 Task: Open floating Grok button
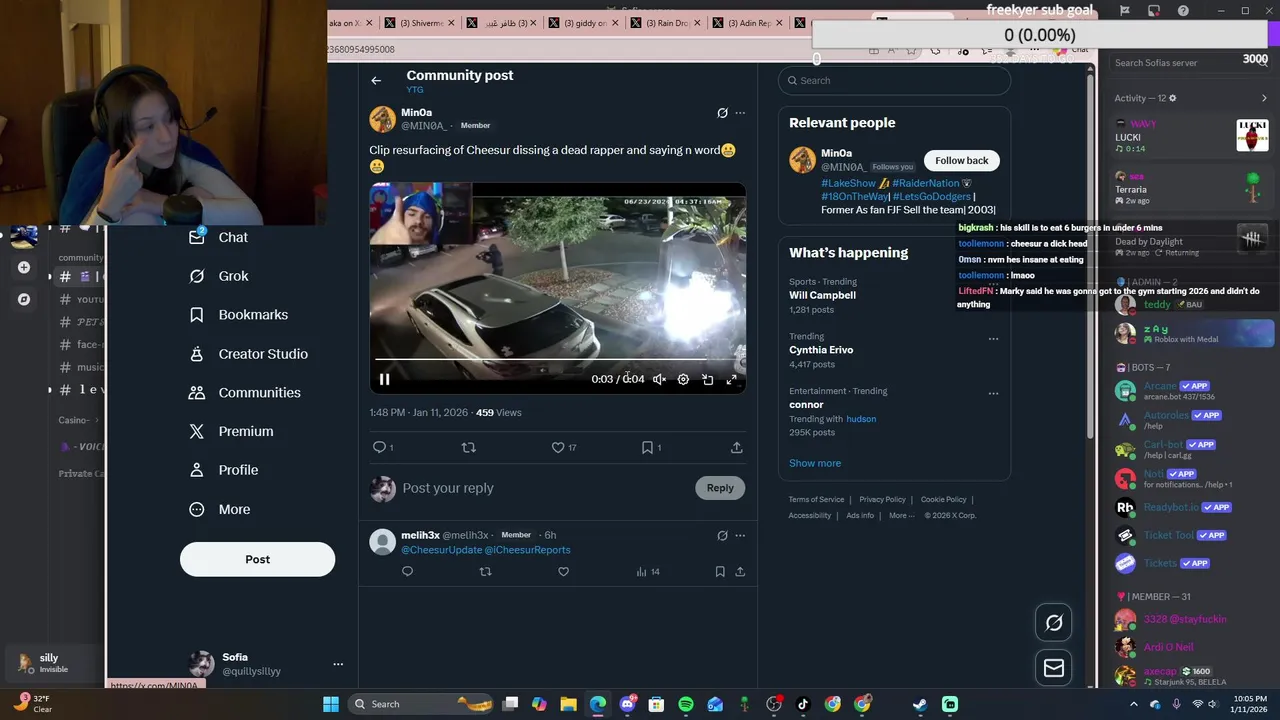click(1054, 623)
